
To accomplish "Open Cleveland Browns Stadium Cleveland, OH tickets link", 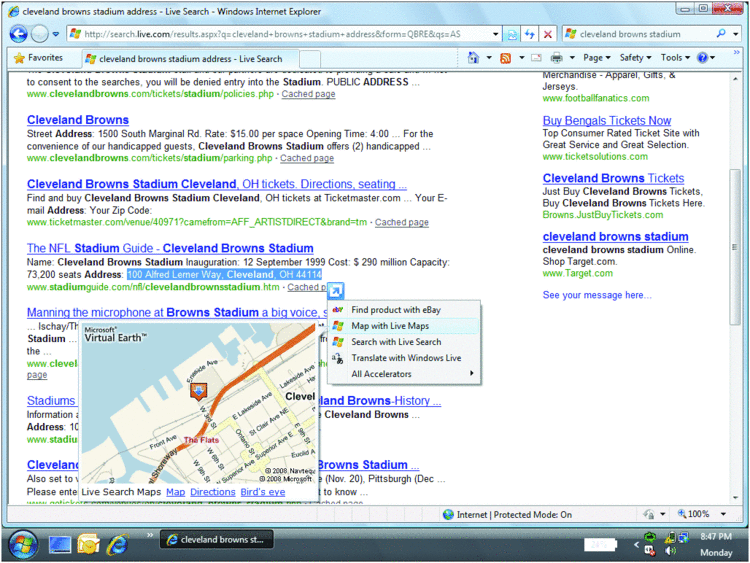I will coord(217,184).
